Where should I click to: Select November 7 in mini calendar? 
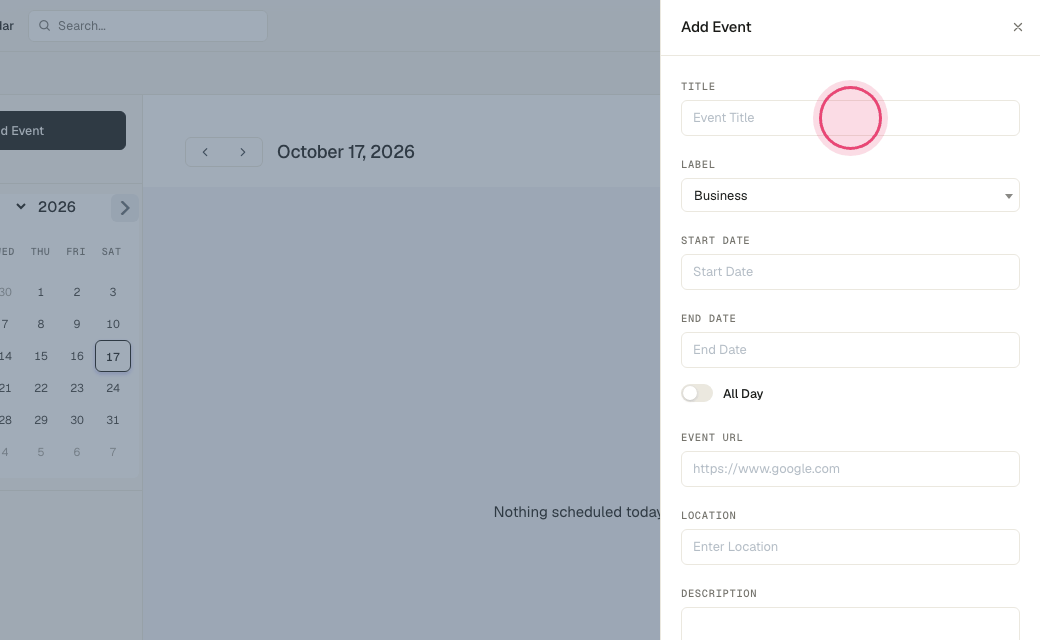pyautogui.click(x=113, y=452)
